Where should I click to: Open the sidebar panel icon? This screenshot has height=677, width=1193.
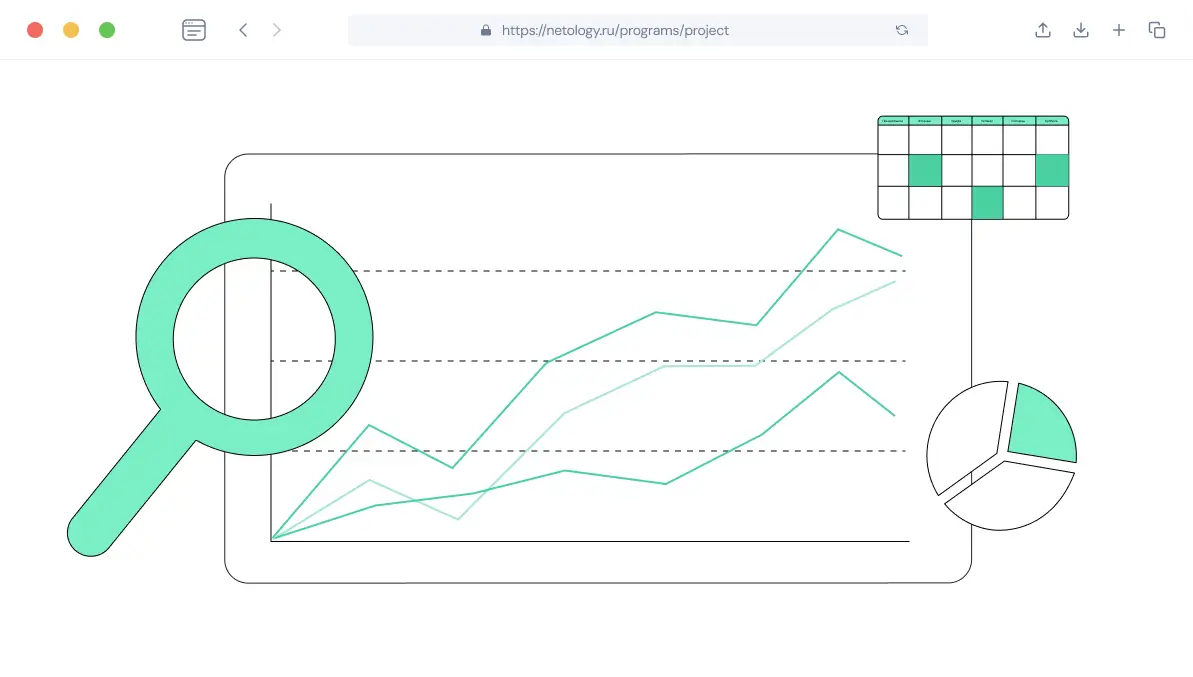click(x=194, y=30)
